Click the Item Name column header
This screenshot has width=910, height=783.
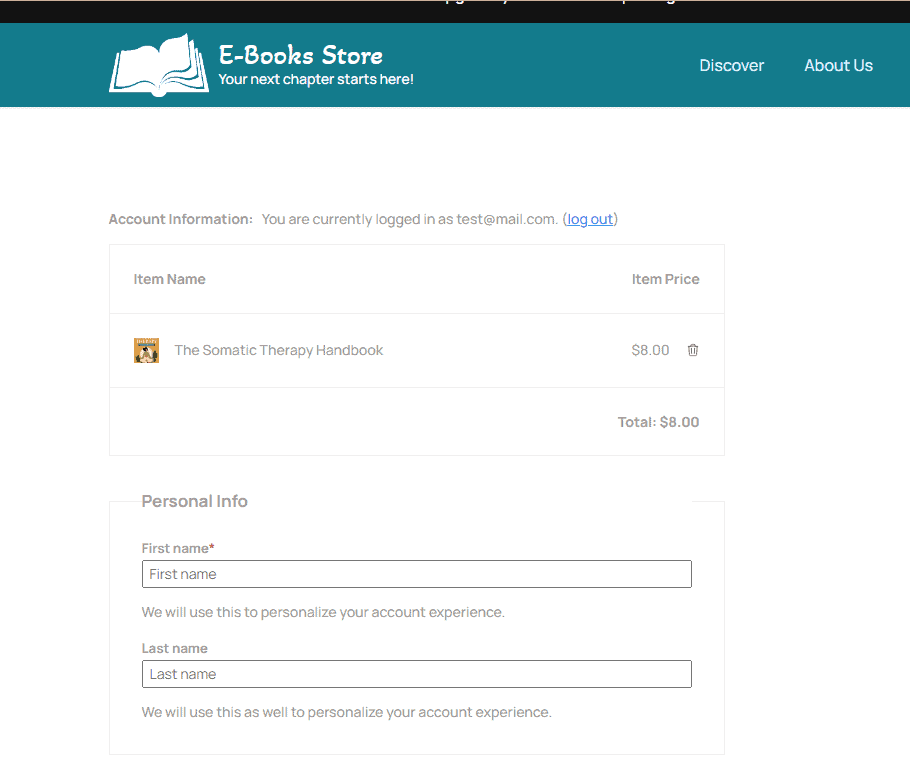tap(169, 279)
